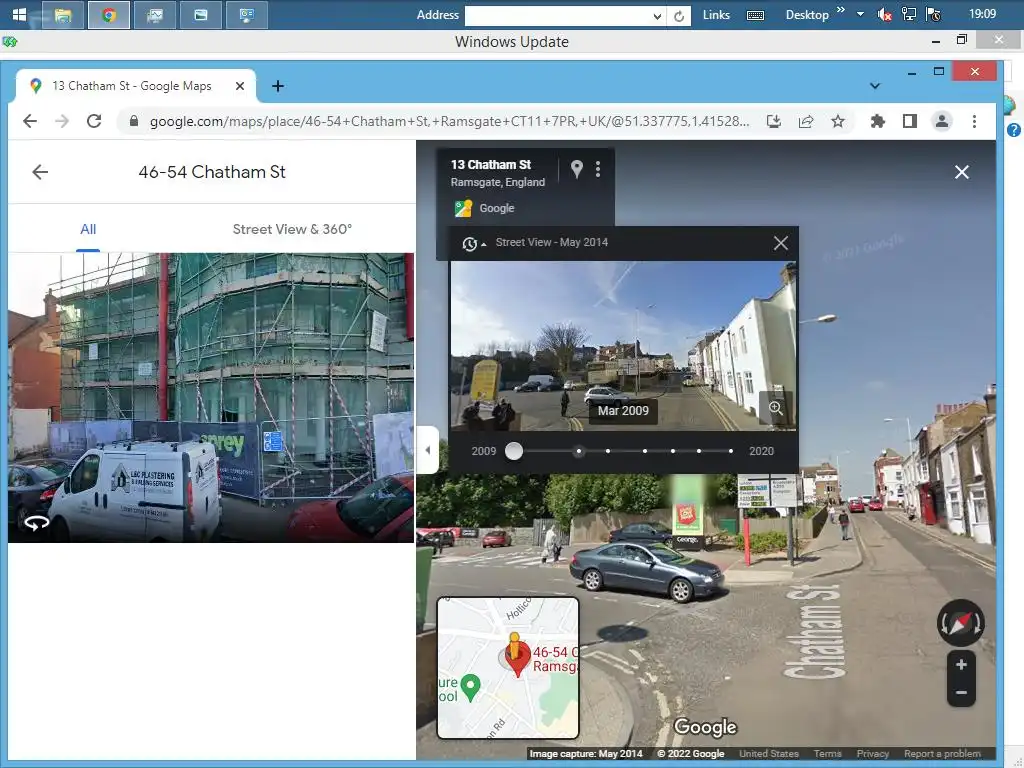The width and height of the screenshot is (1024, 768).
Task: Select the third timeline marker
Action: (608, 451)
